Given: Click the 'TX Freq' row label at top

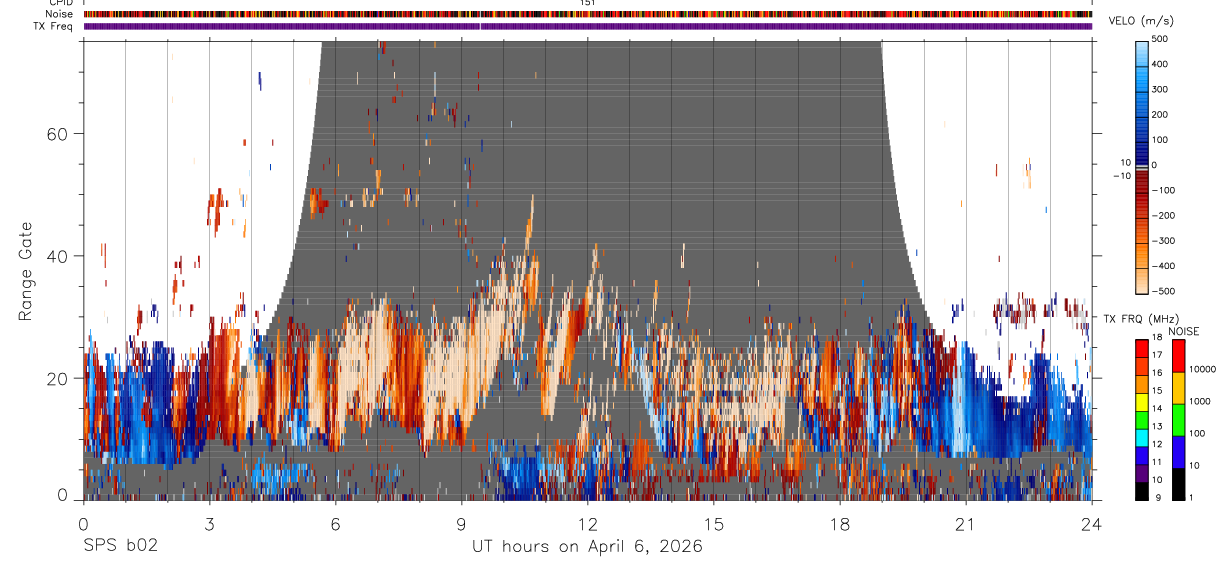Looking at the screenshot, I should 54,26.
